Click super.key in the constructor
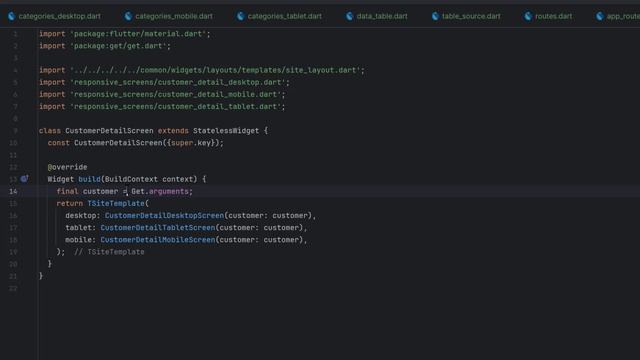Image resolution: width=640 pixels, height=360 pixels. tap(191, 143)
